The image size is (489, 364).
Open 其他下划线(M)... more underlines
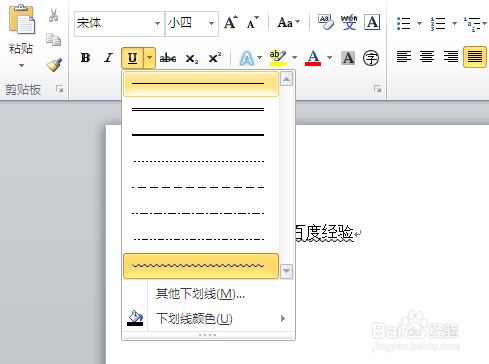200,294
